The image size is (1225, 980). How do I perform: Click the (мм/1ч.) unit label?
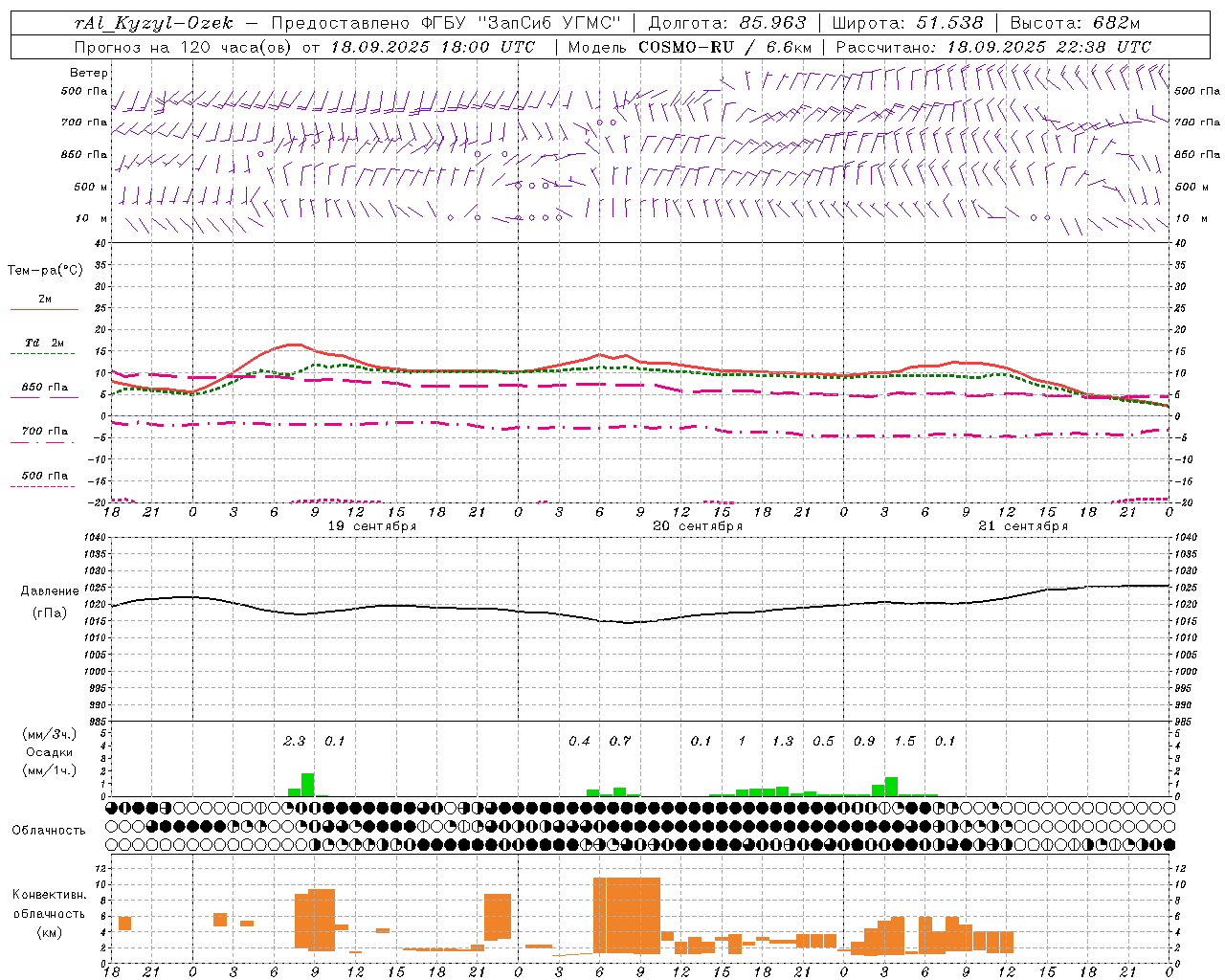pyautogui.click(x=50, y=770)
